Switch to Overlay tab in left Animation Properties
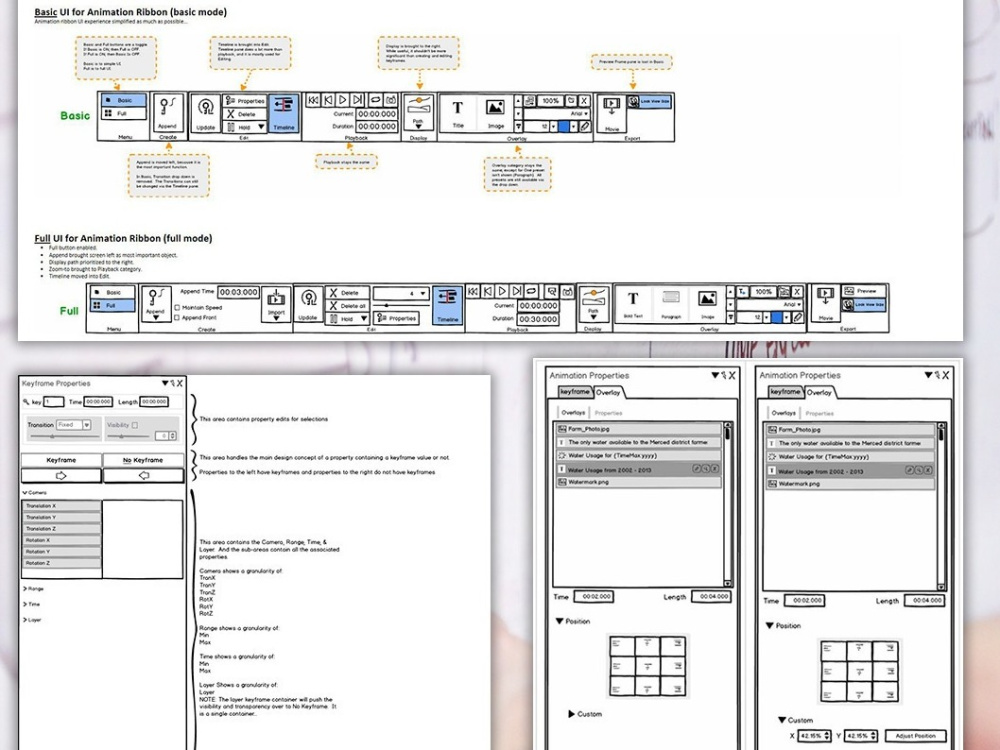The image size is (1000, 750). (x=608, y=393)
